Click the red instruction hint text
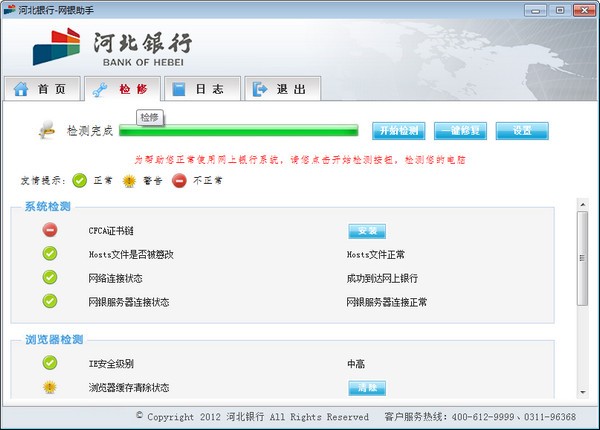 (300, 160)
